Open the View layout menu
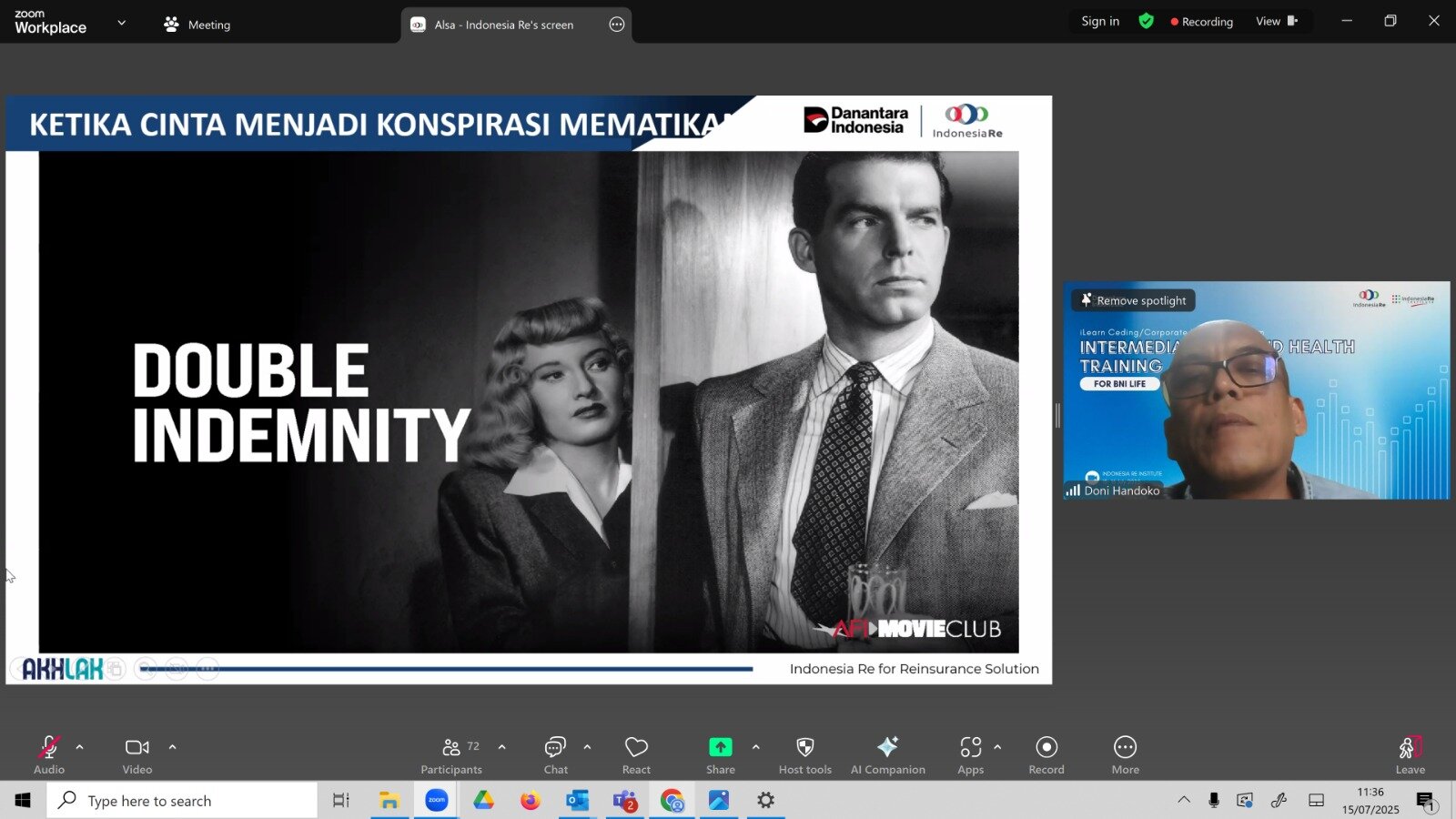 pos(1277,21)
